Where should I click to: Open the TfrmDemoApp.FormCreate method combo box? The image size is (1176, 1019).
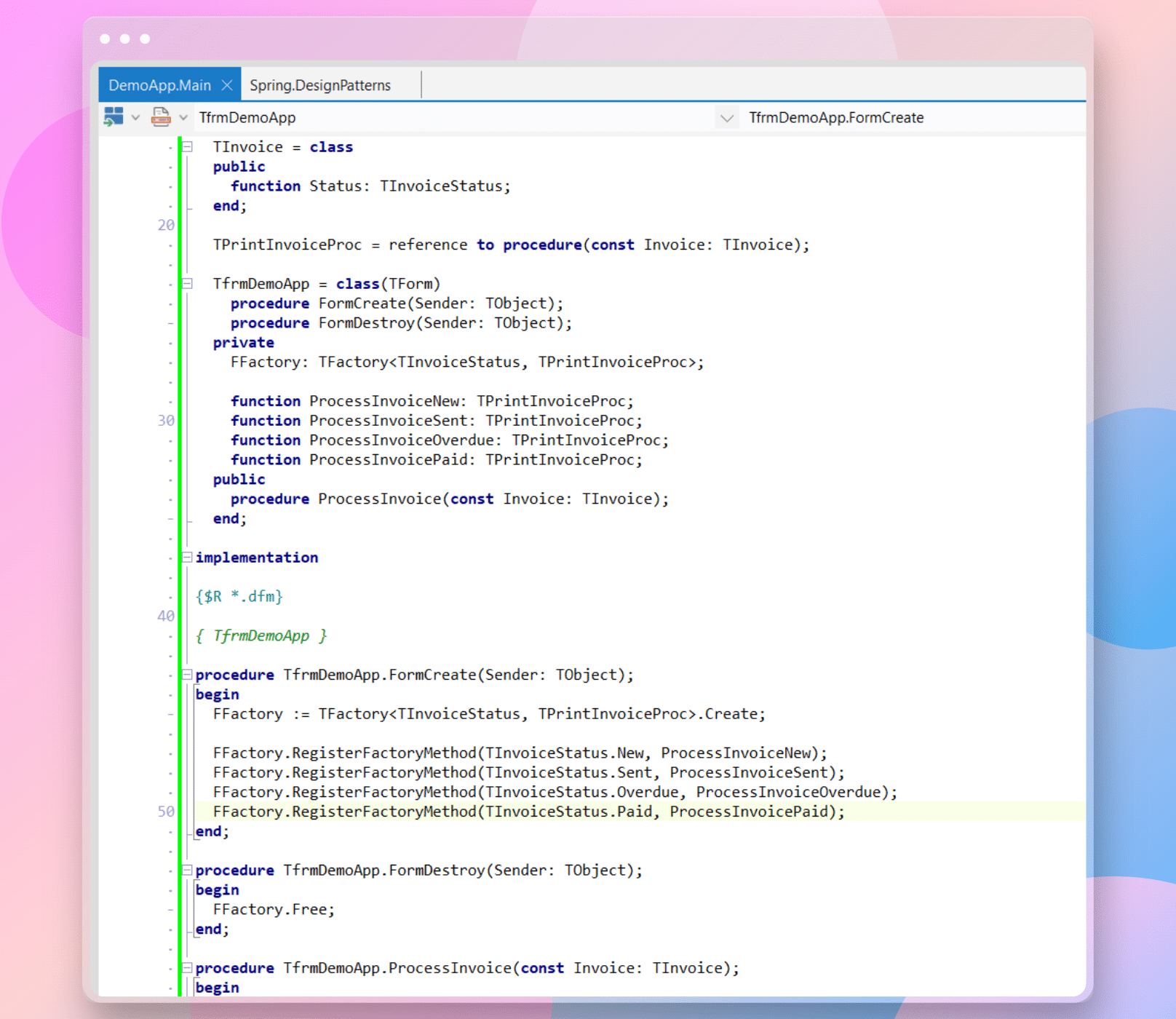click(x=913, y=117)
